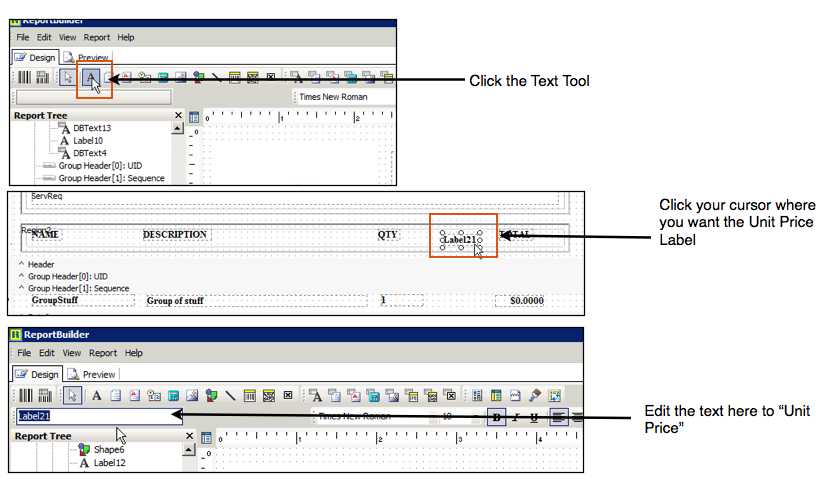Open the Report menu in top ReportBuilder window
The image size is (837, 491).
click(97, 37)
